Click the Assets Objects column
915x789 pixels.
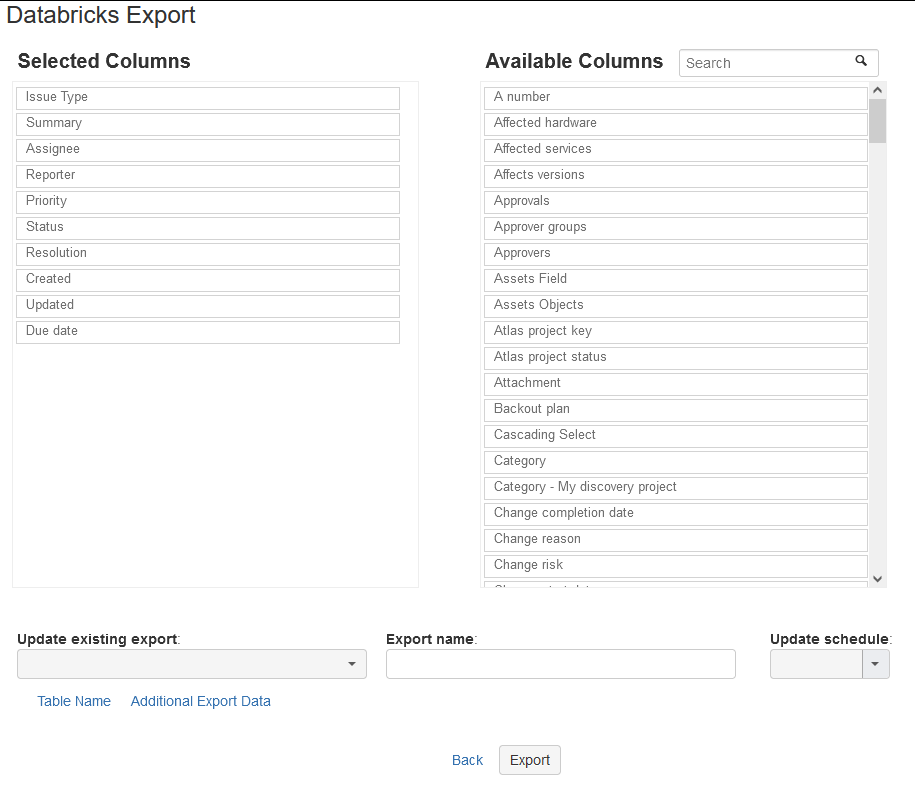pos(676,306)
